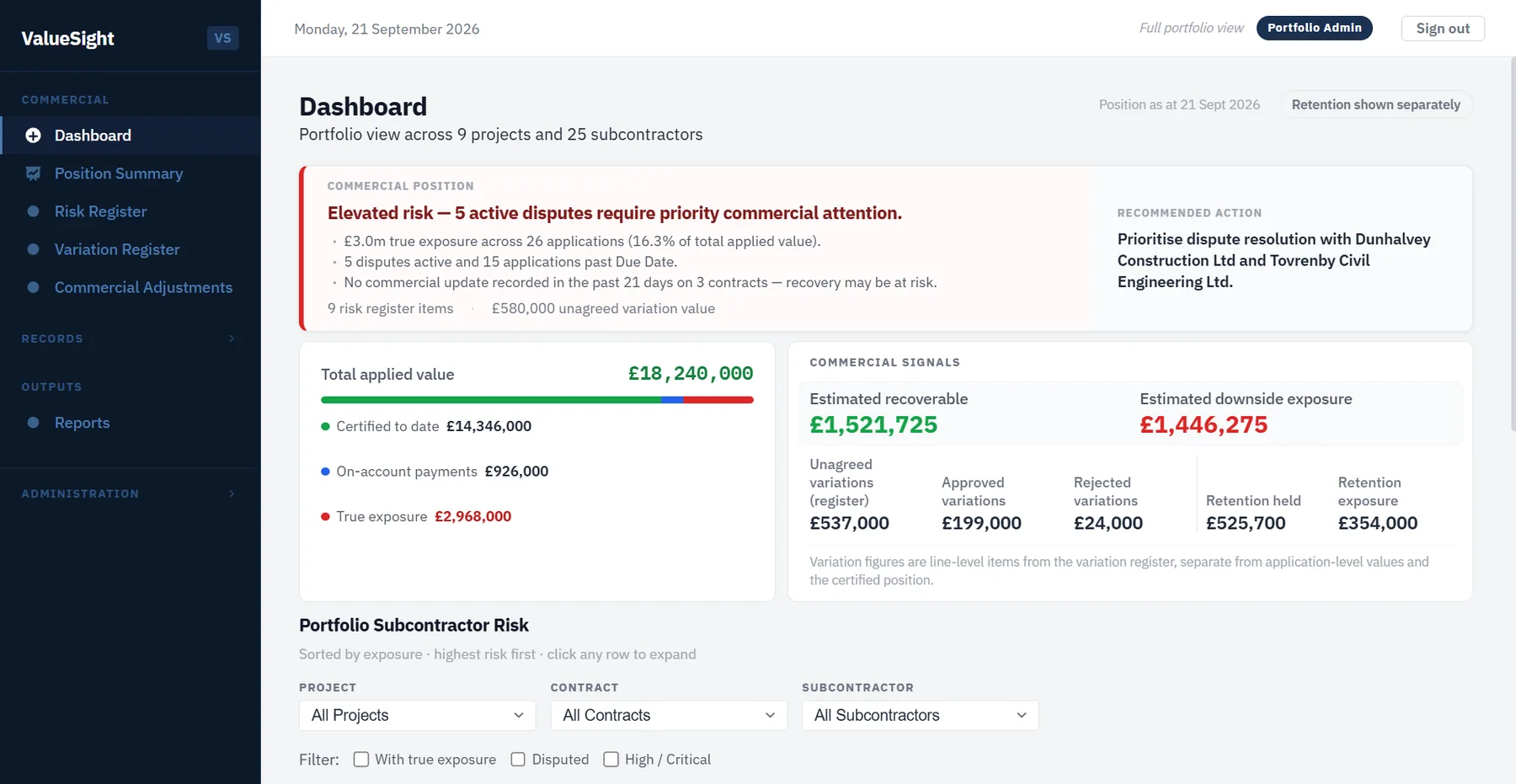Open the Reports page
This screenshot has height=784, width=1516.
[x=131, y=423]
